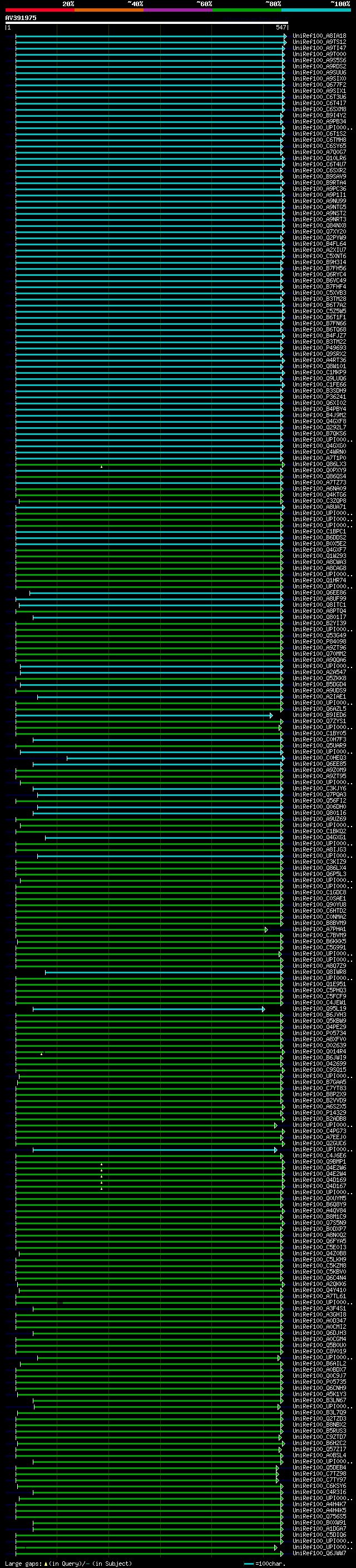Select the UniRef100_Q1W293 label

(319, 556)
